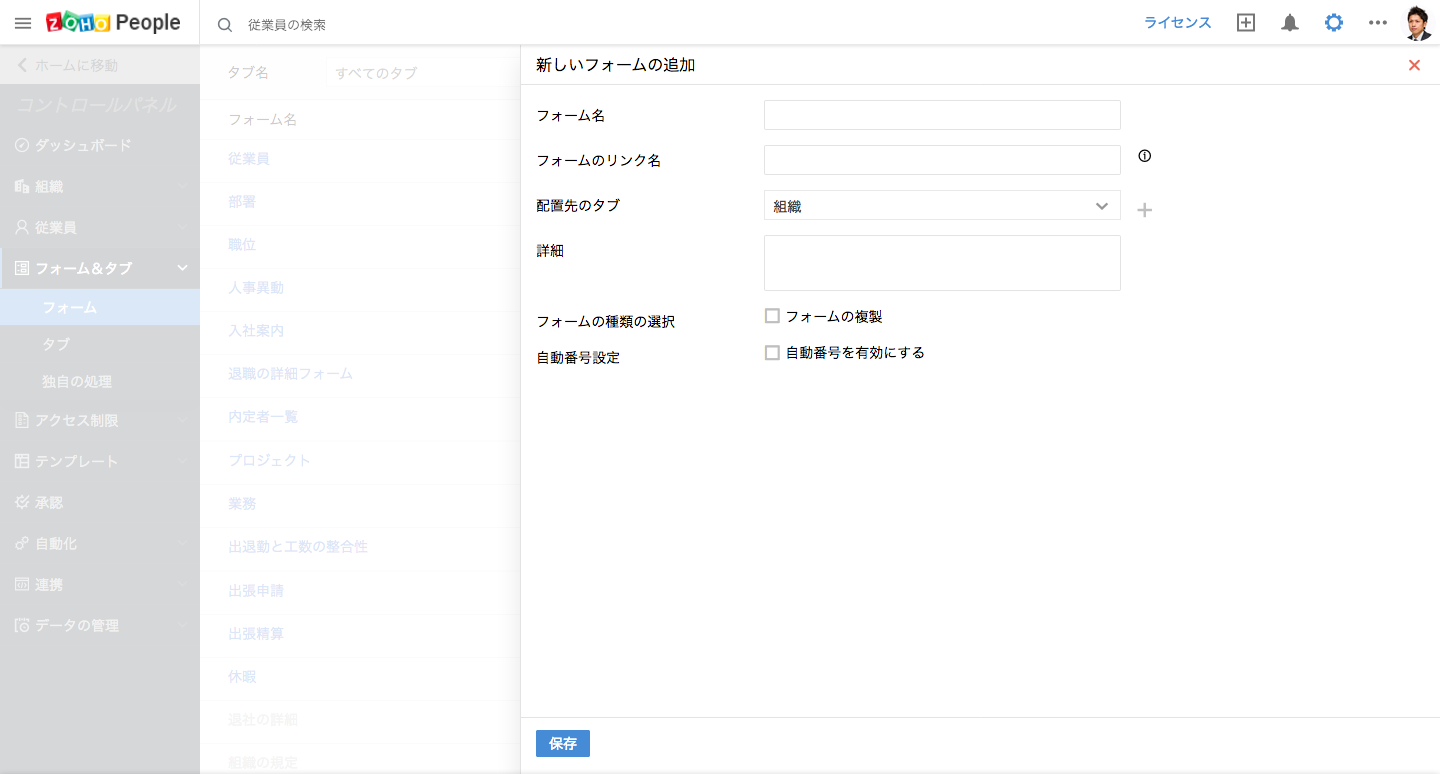
Task: Open the 配置先のタブ dropdown
Action: 941,206
